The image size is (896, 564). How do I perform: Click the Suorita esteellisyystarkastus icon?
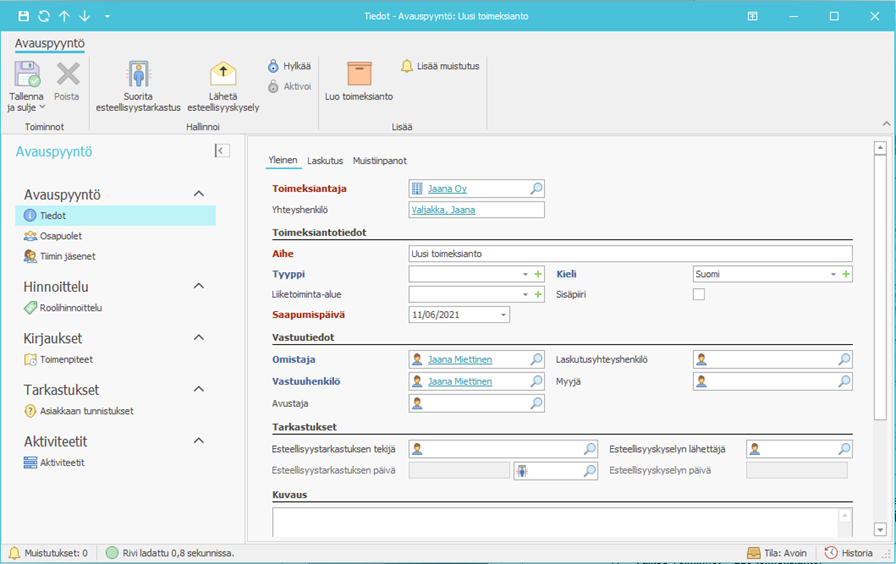click(138, 74)
